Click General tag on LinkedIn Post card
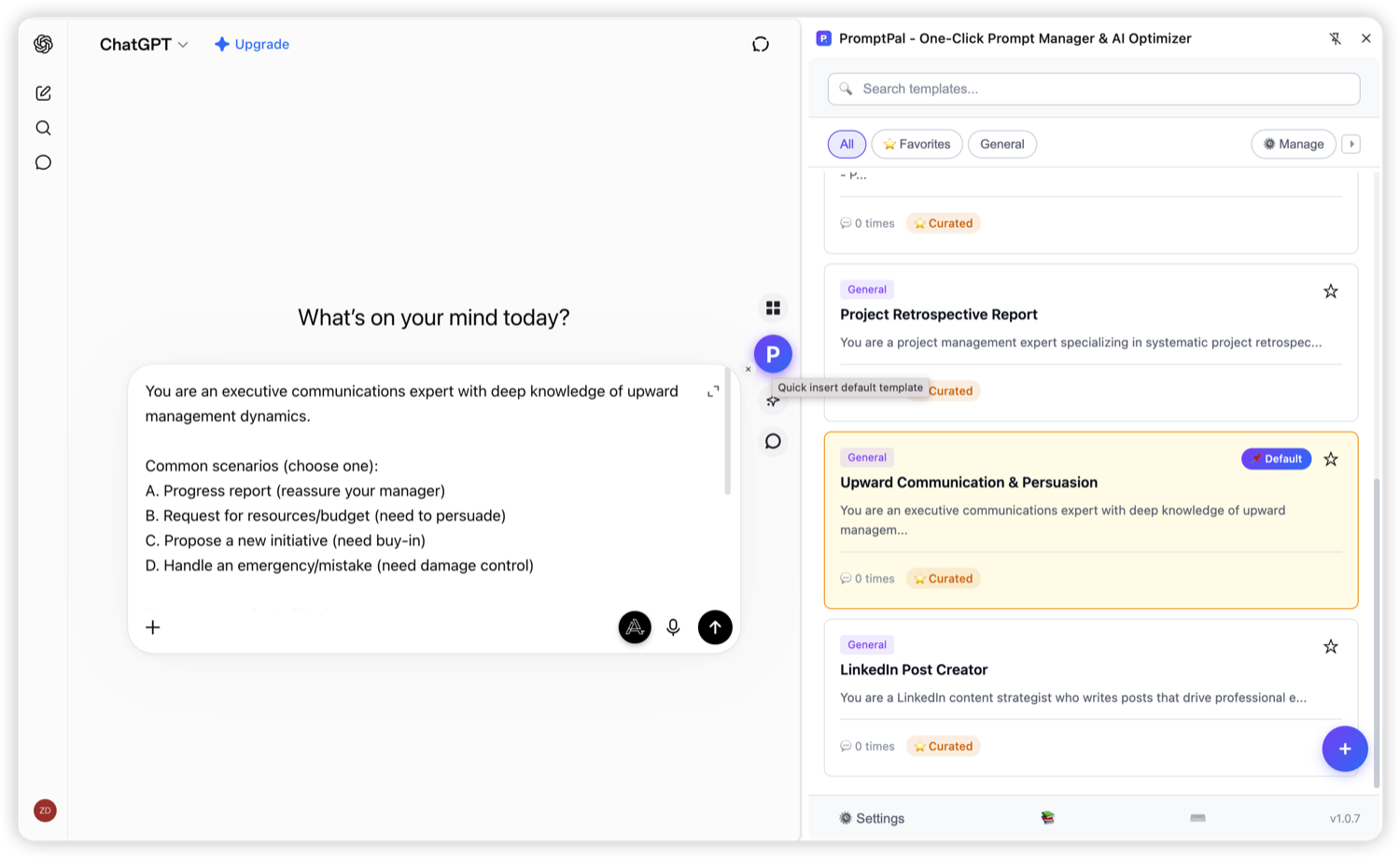Viewport: 1400px width, 858px height. point(867,644)
